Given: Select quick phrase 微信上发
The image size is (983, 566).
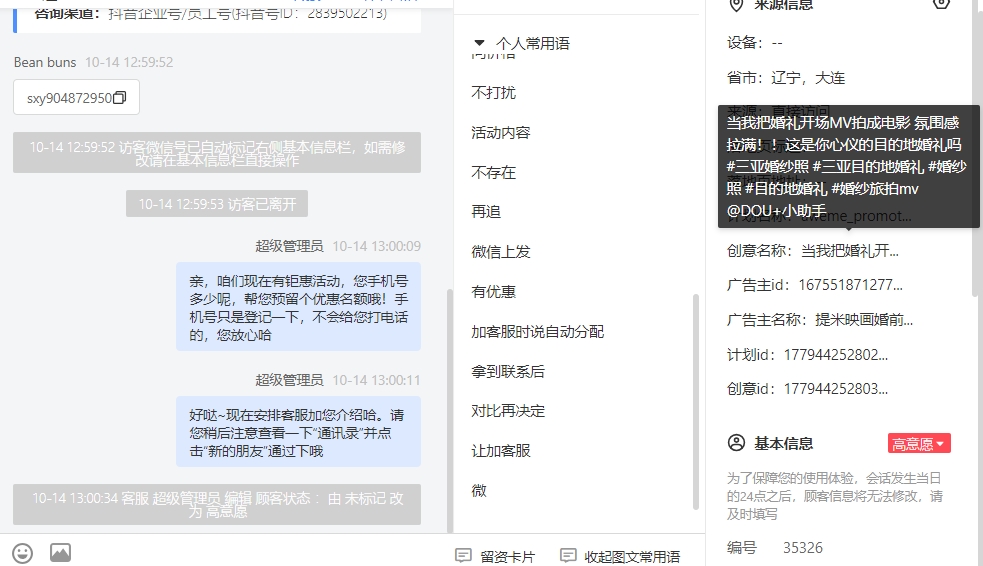Looking at the screenshot, I should [501, 252].
